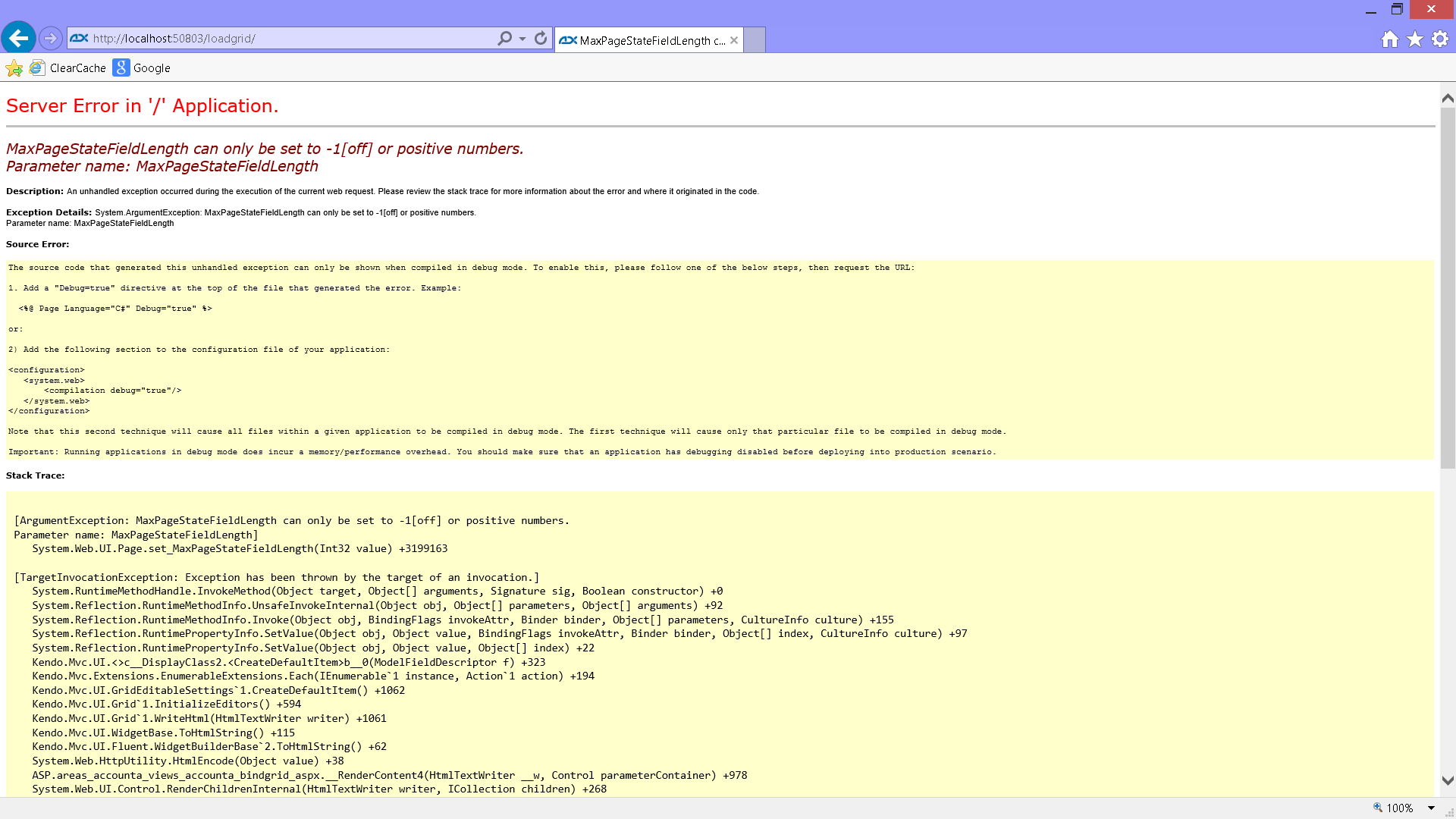The image size is (1456, 819).
Task: Expand the address bar autocomplete dropdown
Action: pyautogui.click(x=522, y=39)
